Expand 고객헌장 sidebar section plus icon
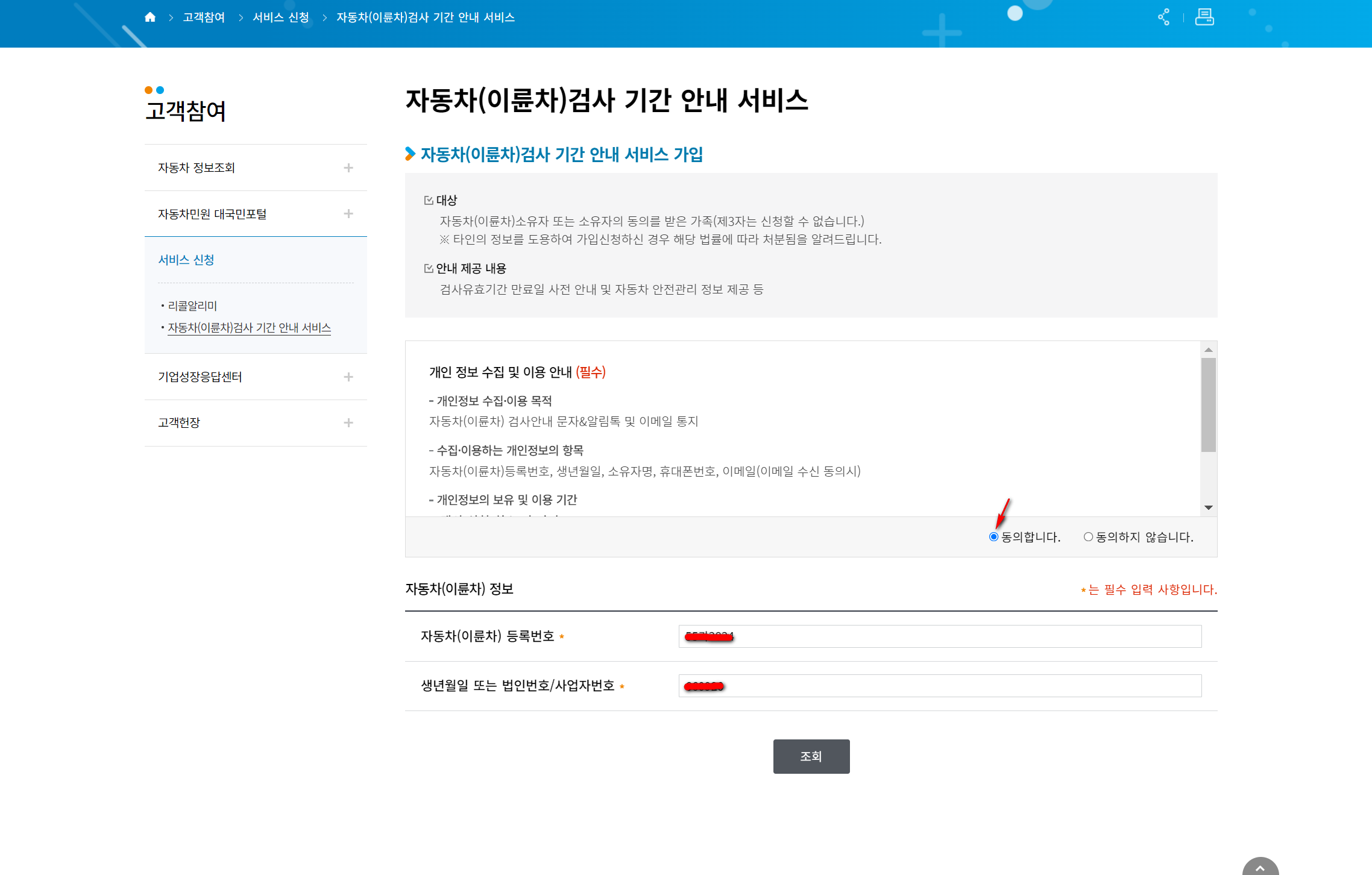Screen dimensions: 1372x875 [x=348, y=423]
